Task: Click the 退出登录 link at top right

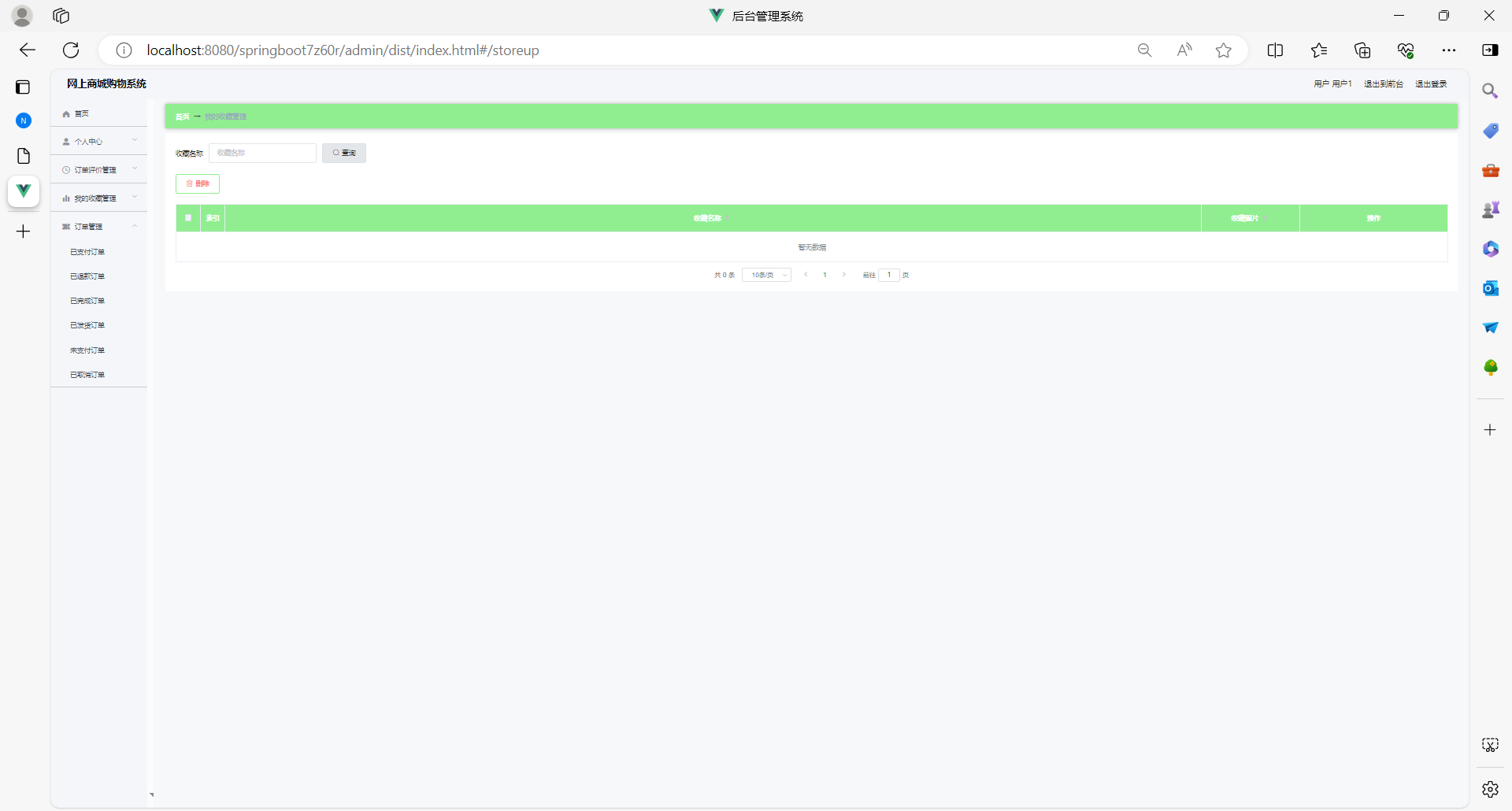Action: pos(1431,83)
